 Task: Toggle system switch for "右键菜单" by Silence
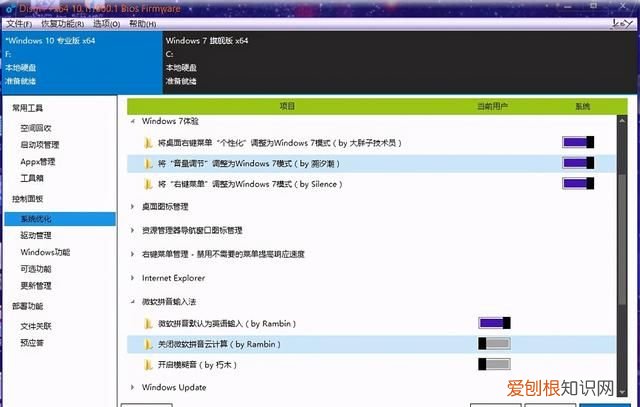(578, 183)
